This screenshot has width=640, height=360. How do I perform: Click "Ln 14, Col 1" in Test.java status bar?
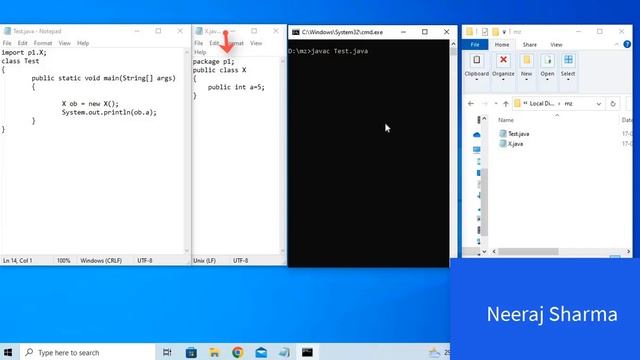[18, 260]
